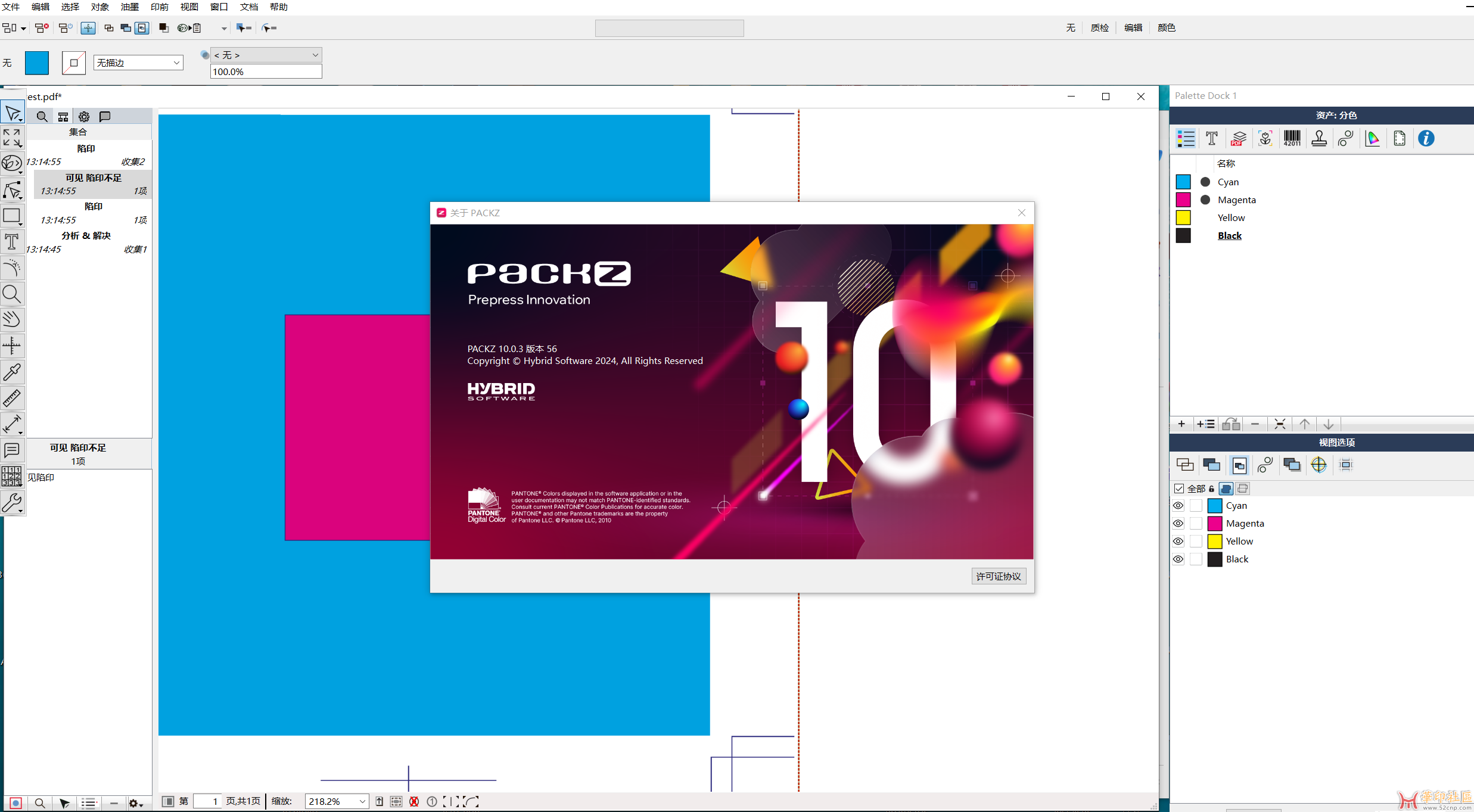Open the 印前 menu
This screenshot has width=1474, height=812.
(x=159, y=7)
